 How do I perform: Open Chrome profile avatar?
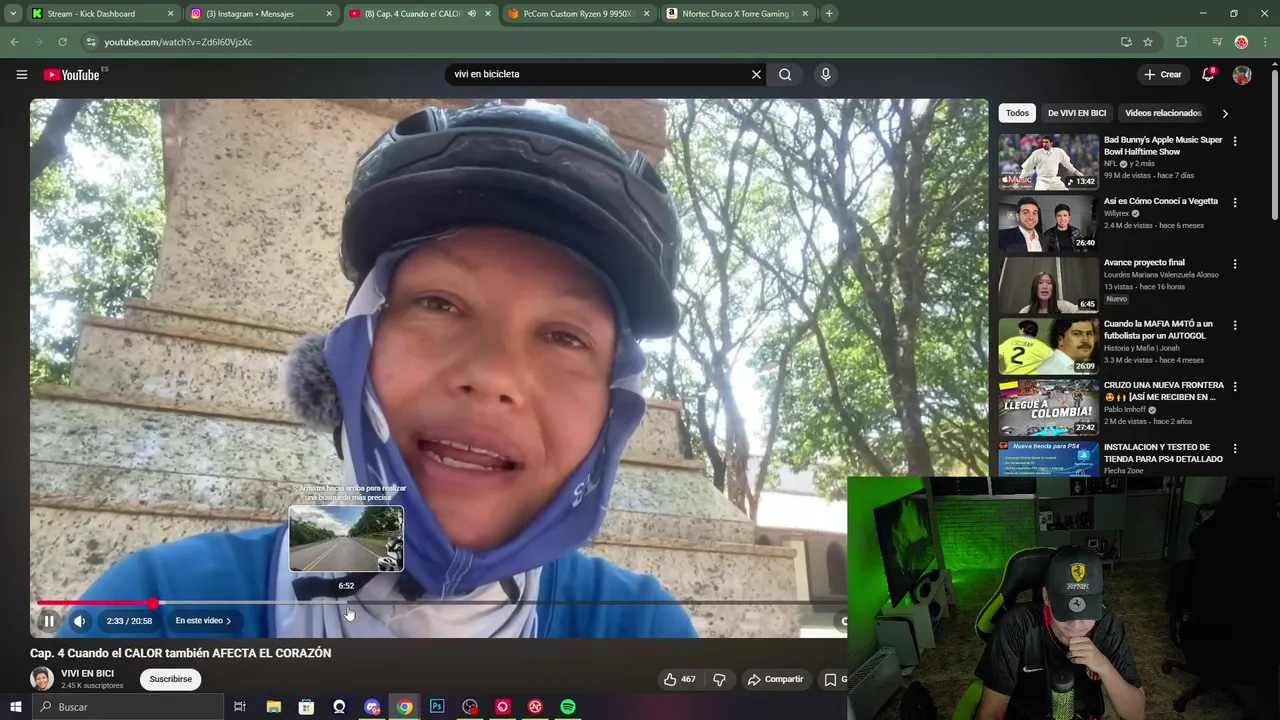point(1241,42)
